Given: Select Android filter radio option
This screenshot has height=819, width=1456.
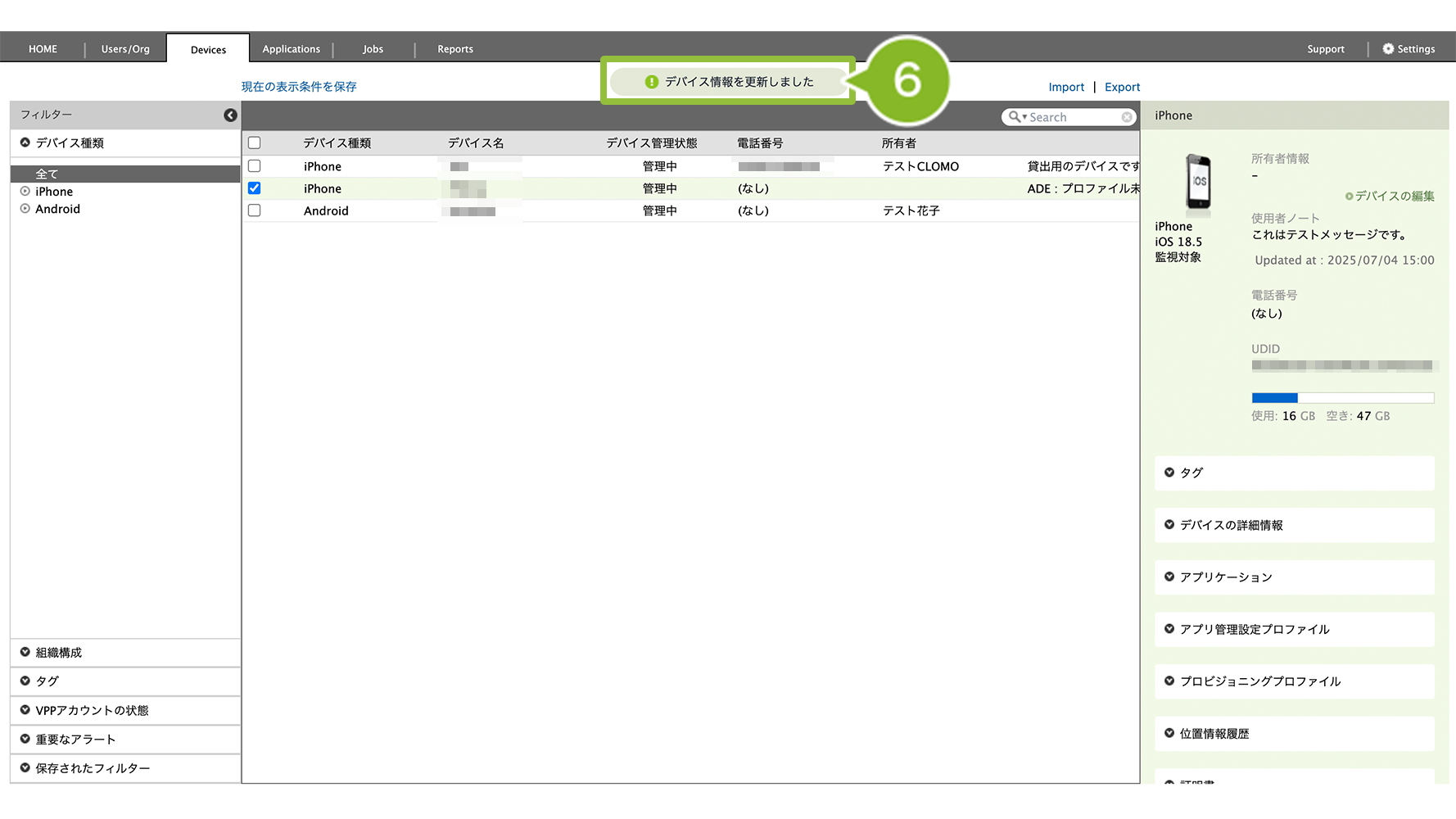Looking at the screenshot, I should pos(25,209).
